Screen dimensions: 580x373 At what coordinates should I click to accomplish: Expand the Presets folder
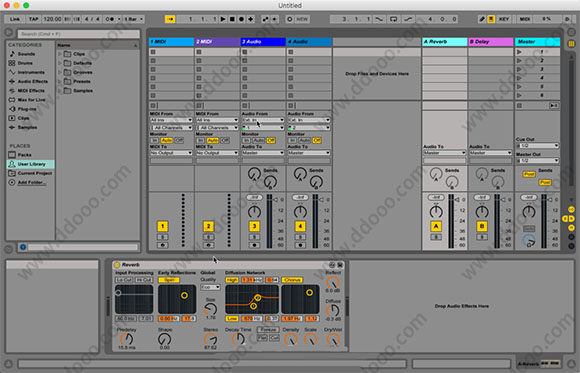click(60, 81)
